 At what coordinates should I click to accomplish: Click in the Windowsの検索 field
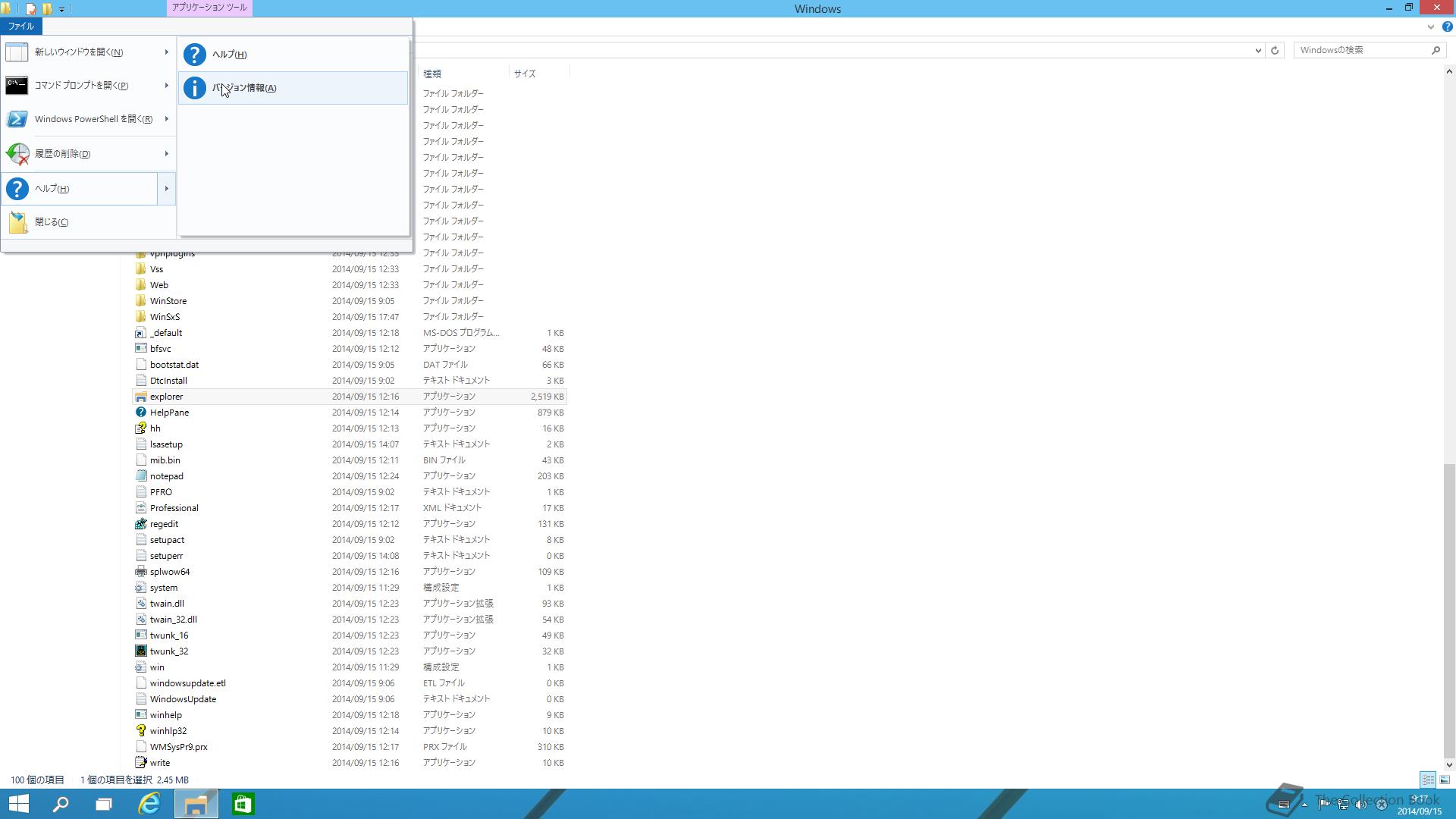1361,50
